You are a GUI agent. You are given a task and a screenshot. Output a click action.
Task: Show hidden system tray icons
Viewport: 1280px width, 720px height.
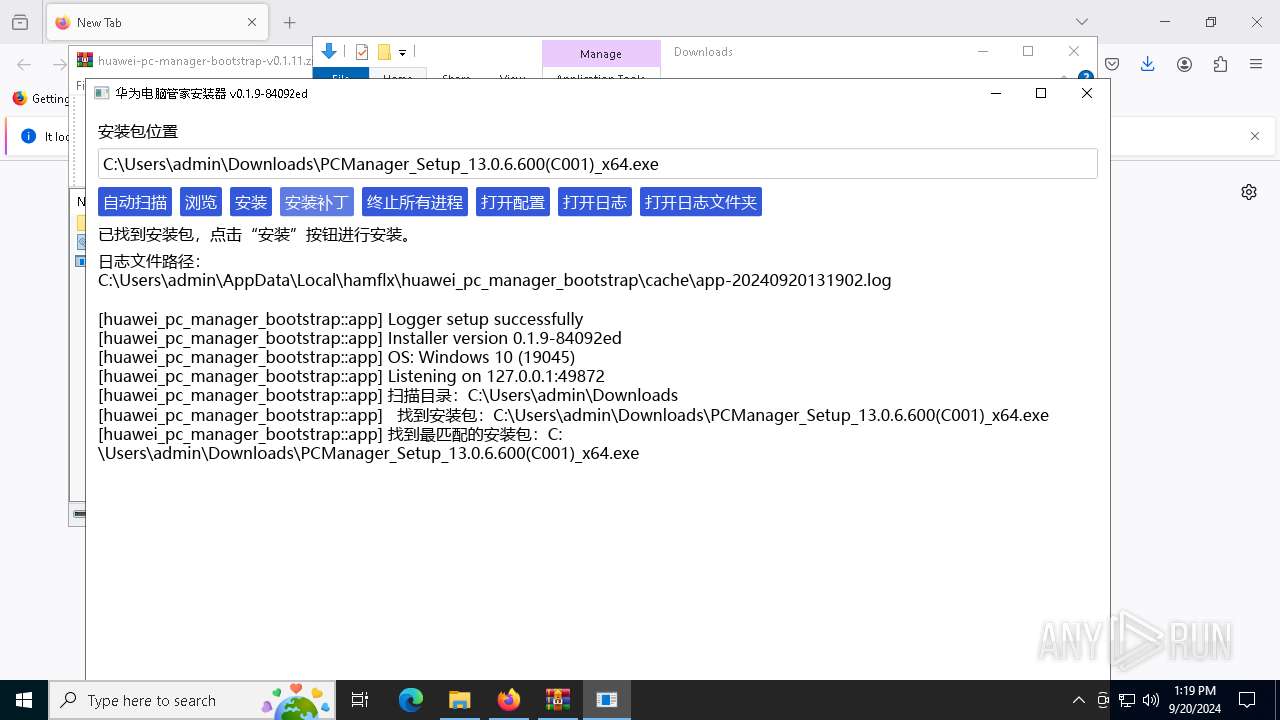1078,700
